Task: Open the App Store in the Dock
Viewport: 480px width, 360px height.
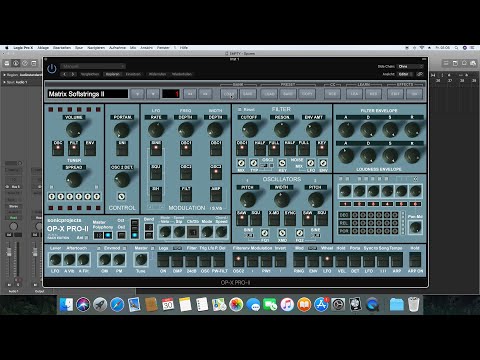Action: click(321, 304)
